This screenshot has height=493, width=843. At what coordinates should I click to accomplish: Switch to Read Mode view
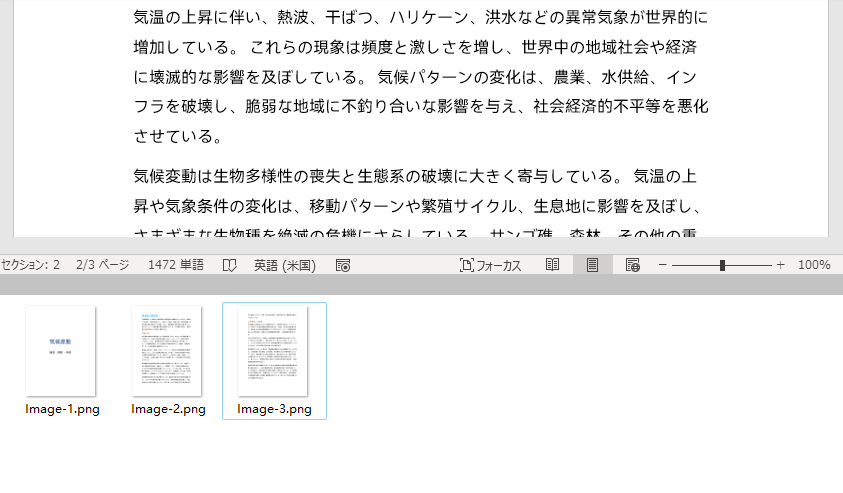pyautogui.click(x=552, y=265)
